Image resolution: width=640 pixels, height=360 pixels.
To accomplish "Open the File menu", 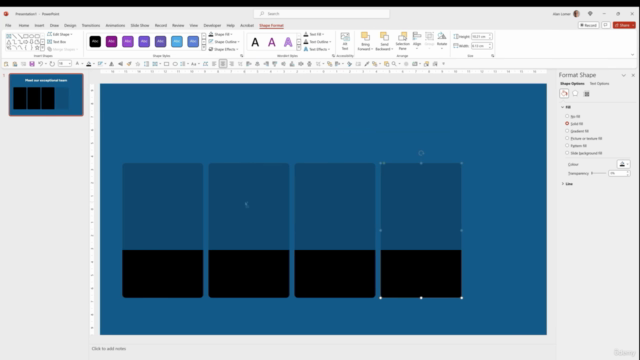I will [8, 25].
